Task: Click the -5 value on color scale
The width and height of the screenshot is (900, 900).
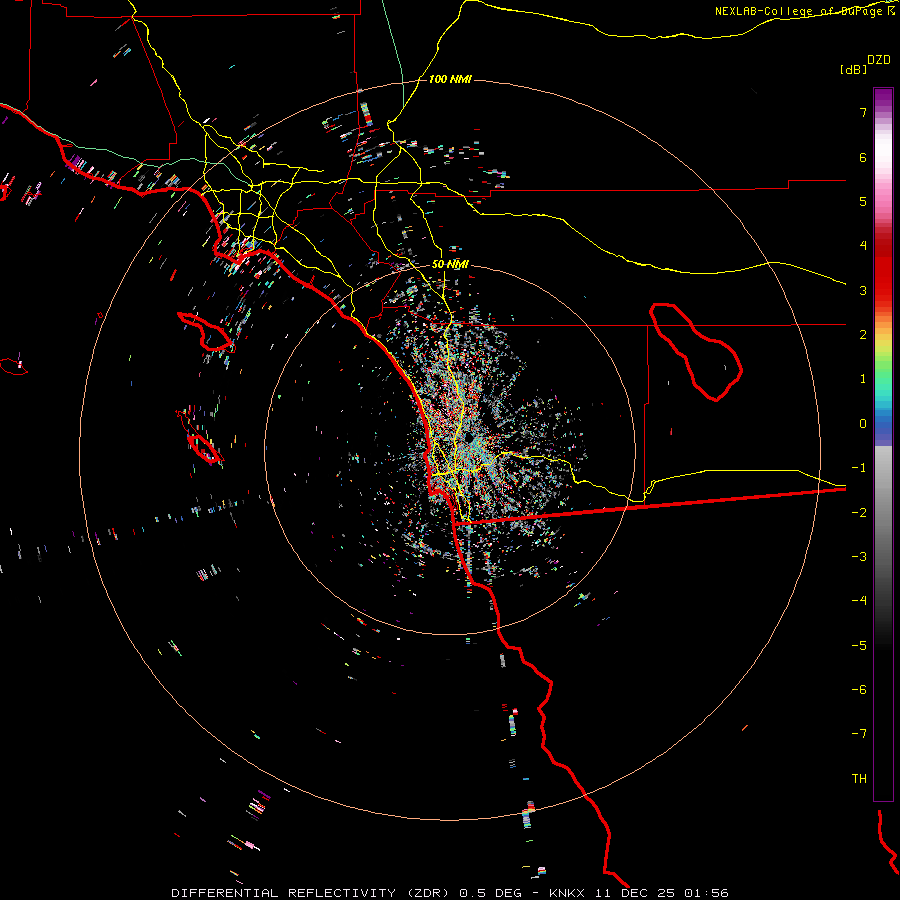Action: 859,645
